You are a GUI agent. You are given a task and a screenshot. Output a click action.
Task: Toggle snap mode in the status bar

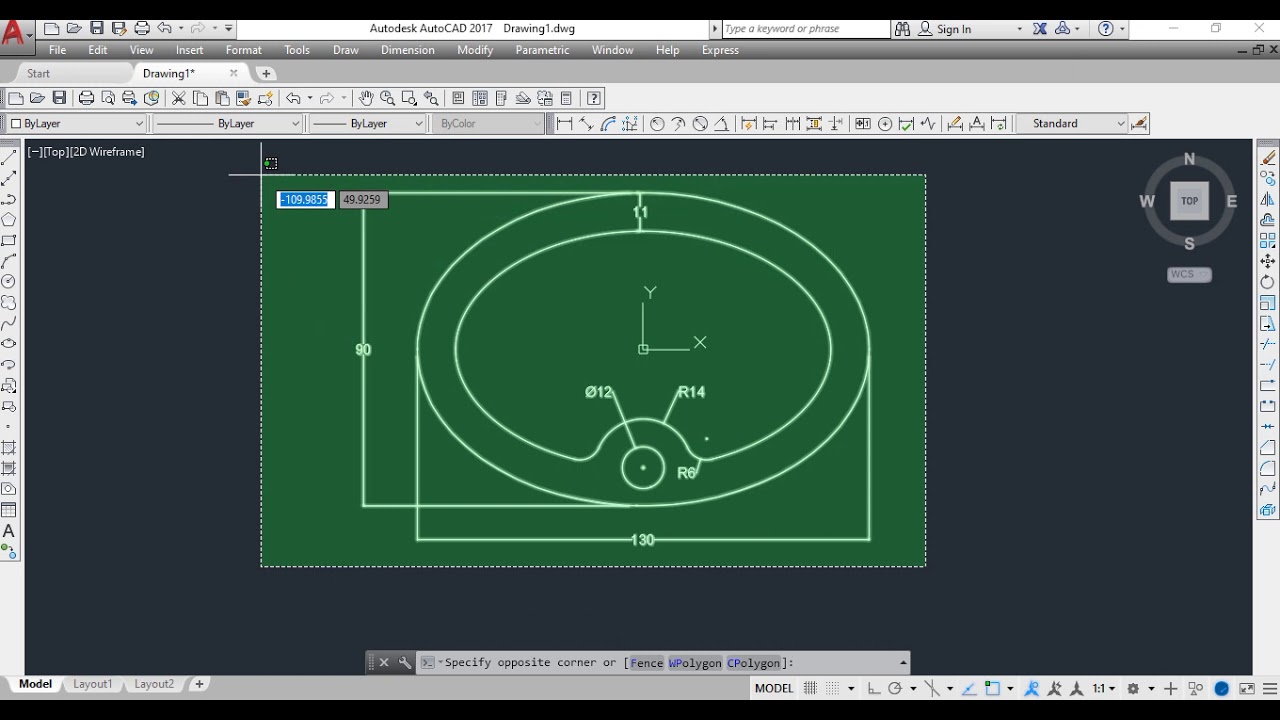[x=832, y=689]
